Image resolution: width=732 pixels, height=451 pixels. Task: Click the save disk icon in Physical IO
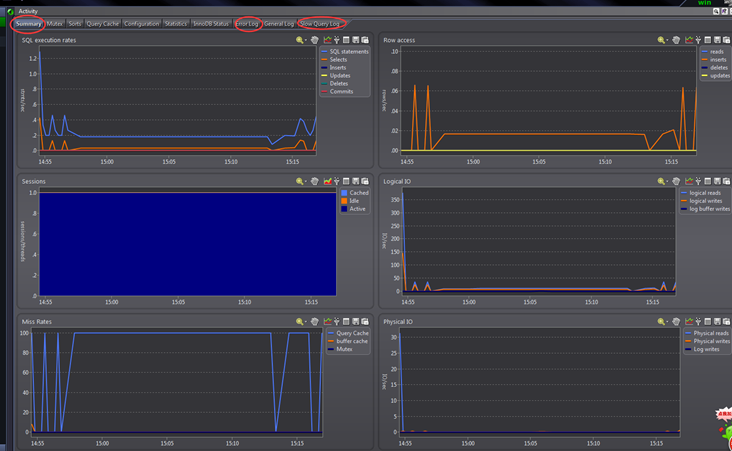[x=717, y=322]
